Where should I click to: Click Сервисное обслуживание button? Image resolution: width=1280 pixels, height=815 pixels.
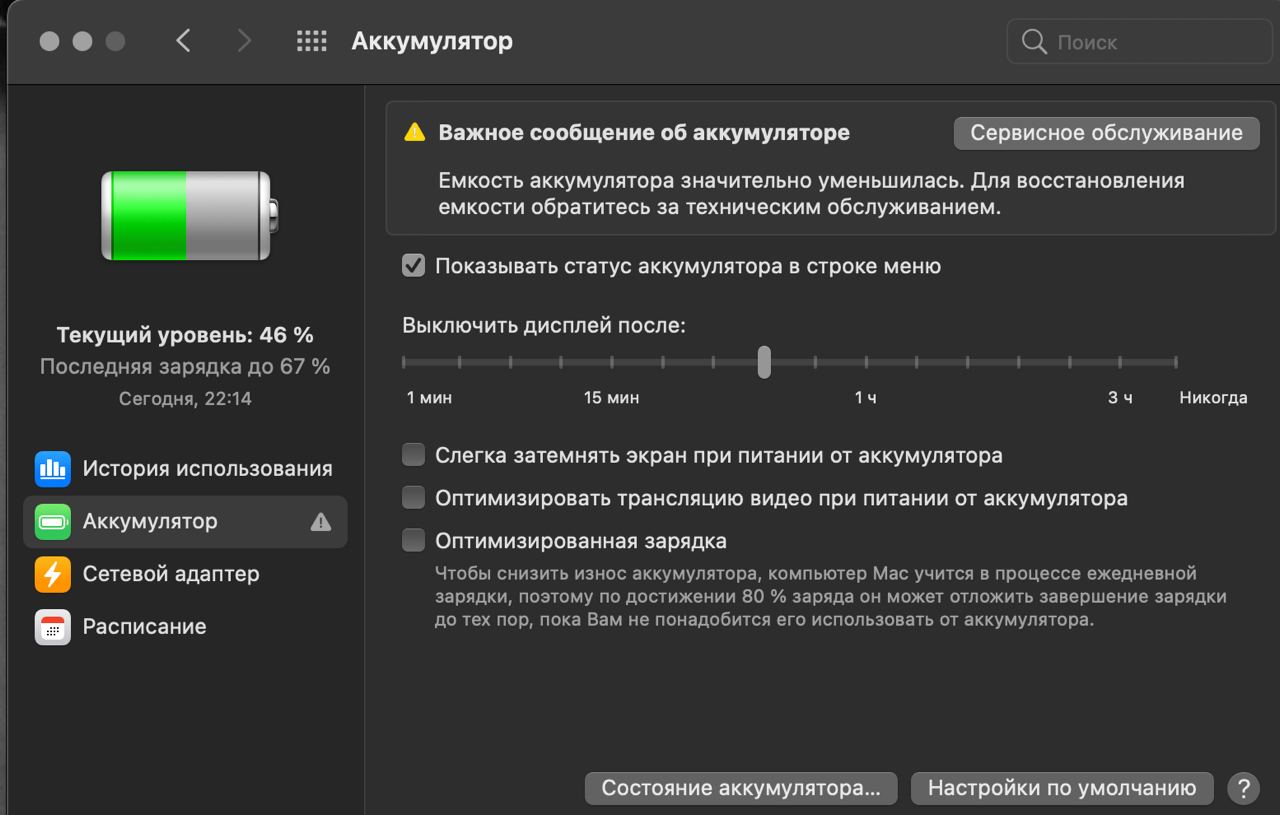(x=1106, y=133)
